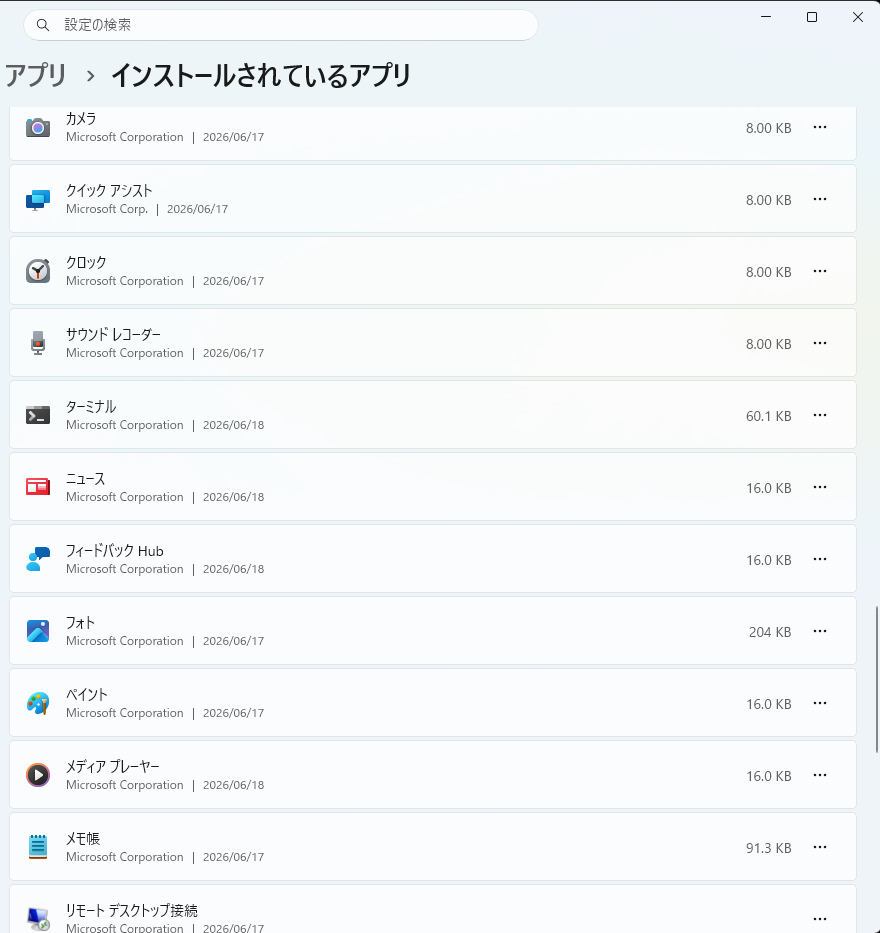
Task: Click the クロック app icon
Action: (x=37, y=271)
